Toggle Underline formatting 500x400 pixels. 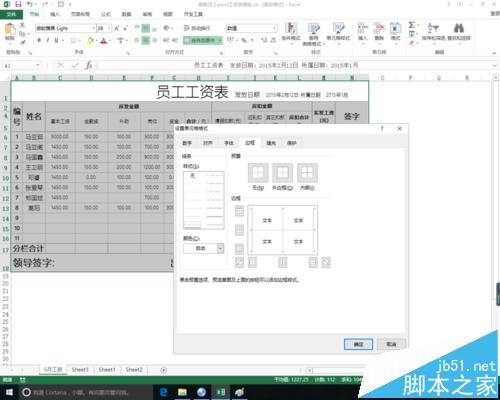[56, 40]
